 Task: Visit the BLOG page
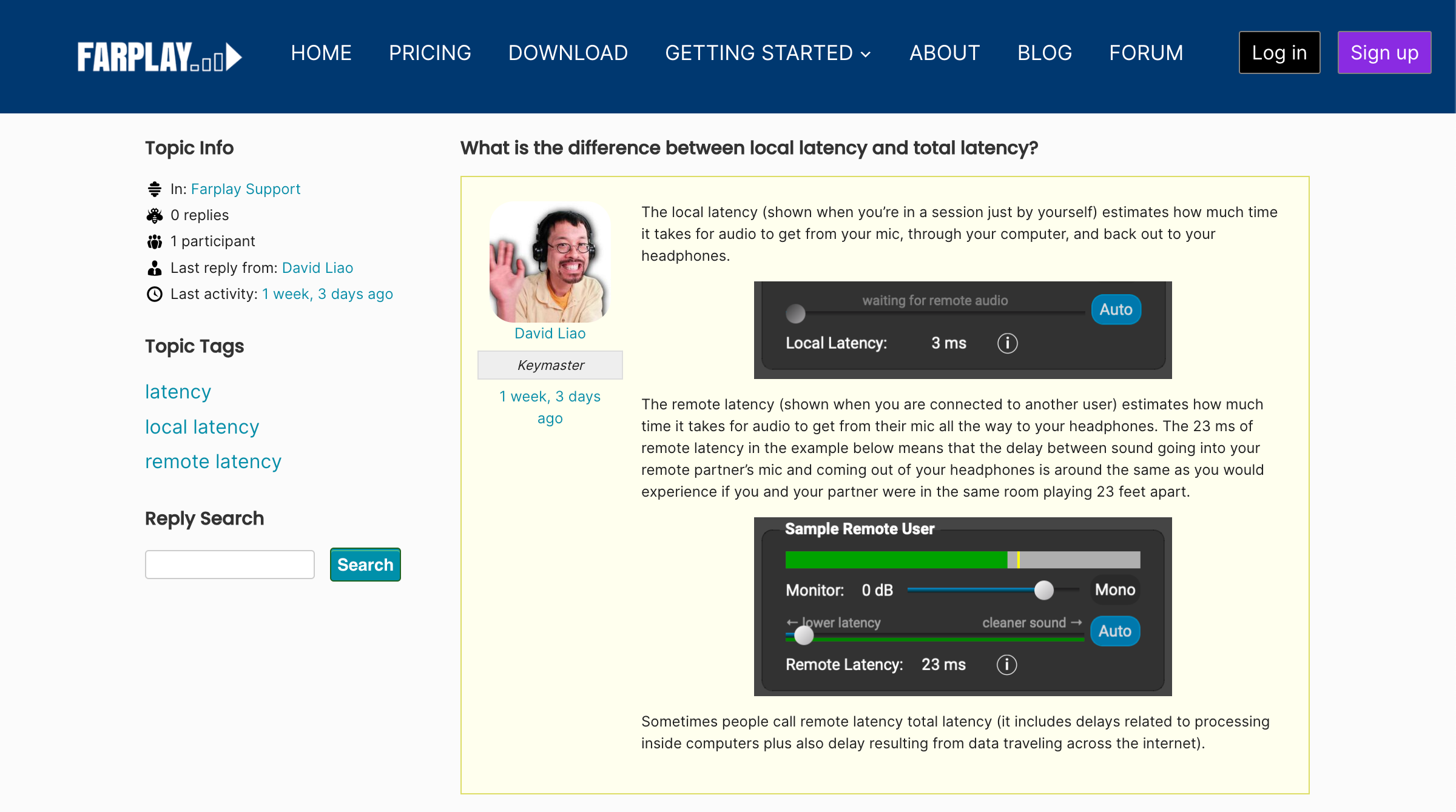click(x=1045, y=53)
